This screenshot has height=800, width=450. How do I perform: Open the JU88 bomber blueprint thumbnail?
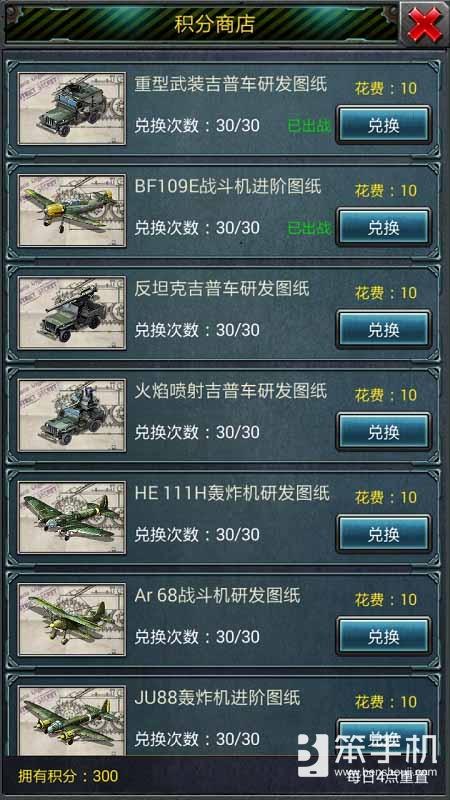(71, 720)
